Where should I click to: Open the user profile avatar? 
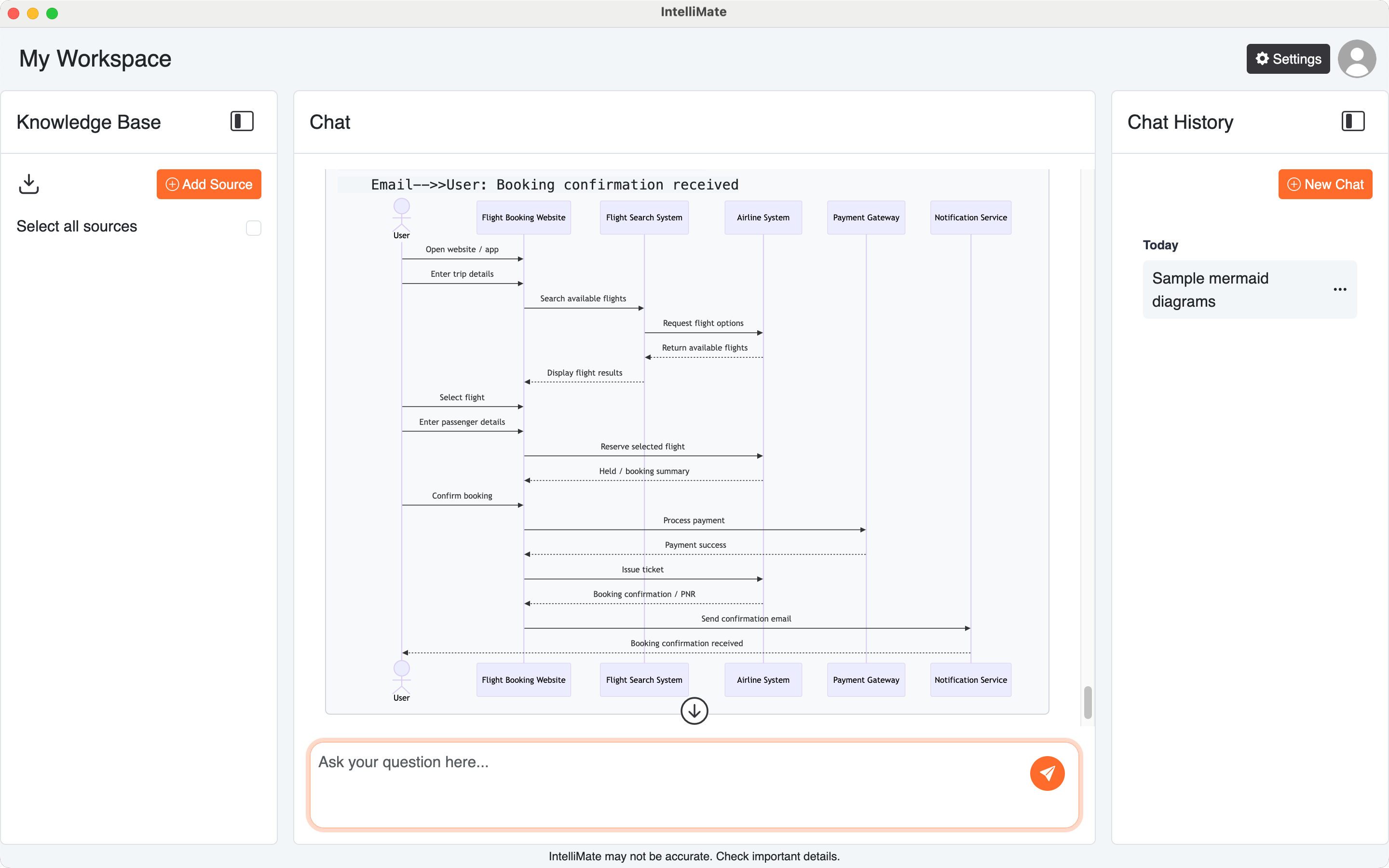[x=1358, y=58]
